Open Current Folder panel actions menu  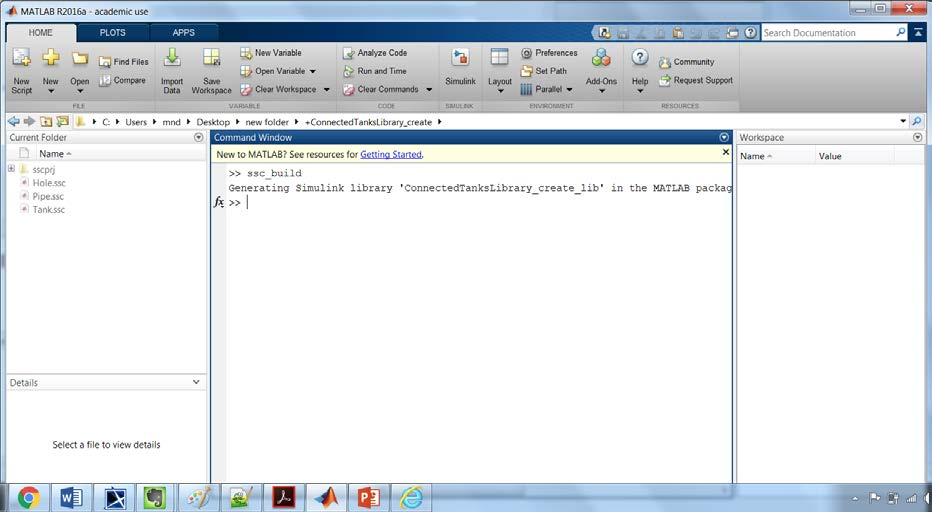pyautogui.click(x=199, y=137)
